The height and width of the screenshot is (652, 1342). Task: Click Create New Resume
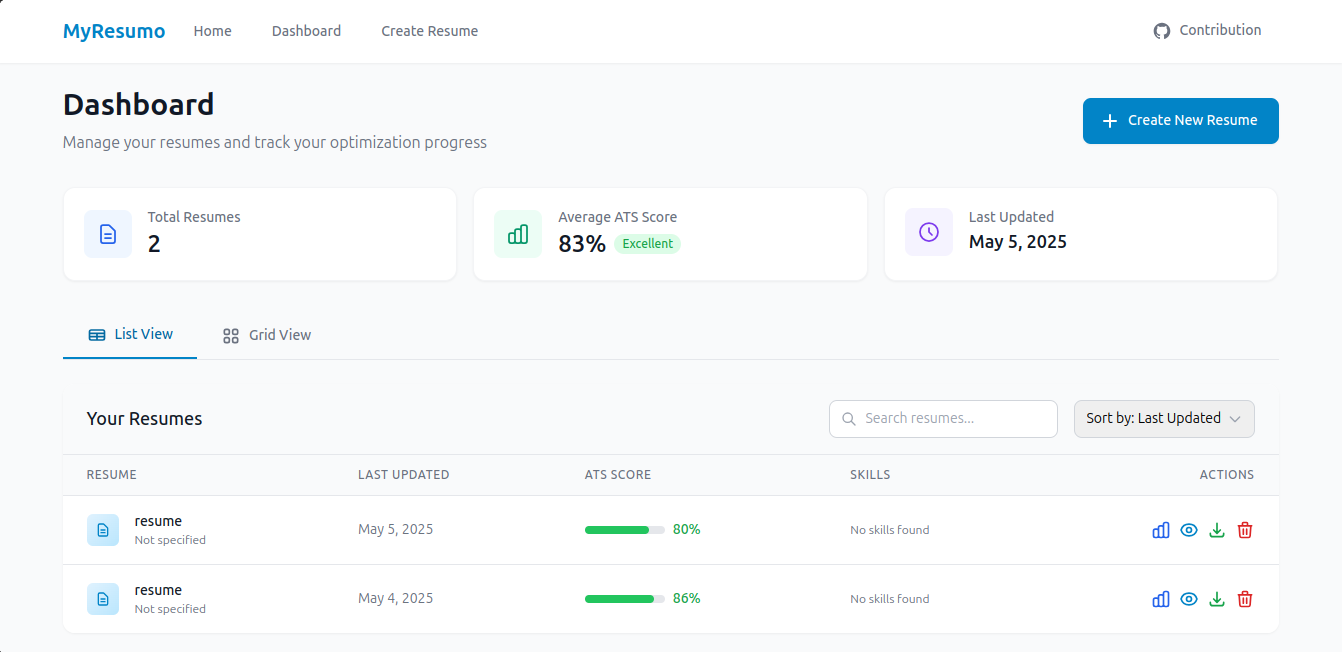pos(1180,120)
